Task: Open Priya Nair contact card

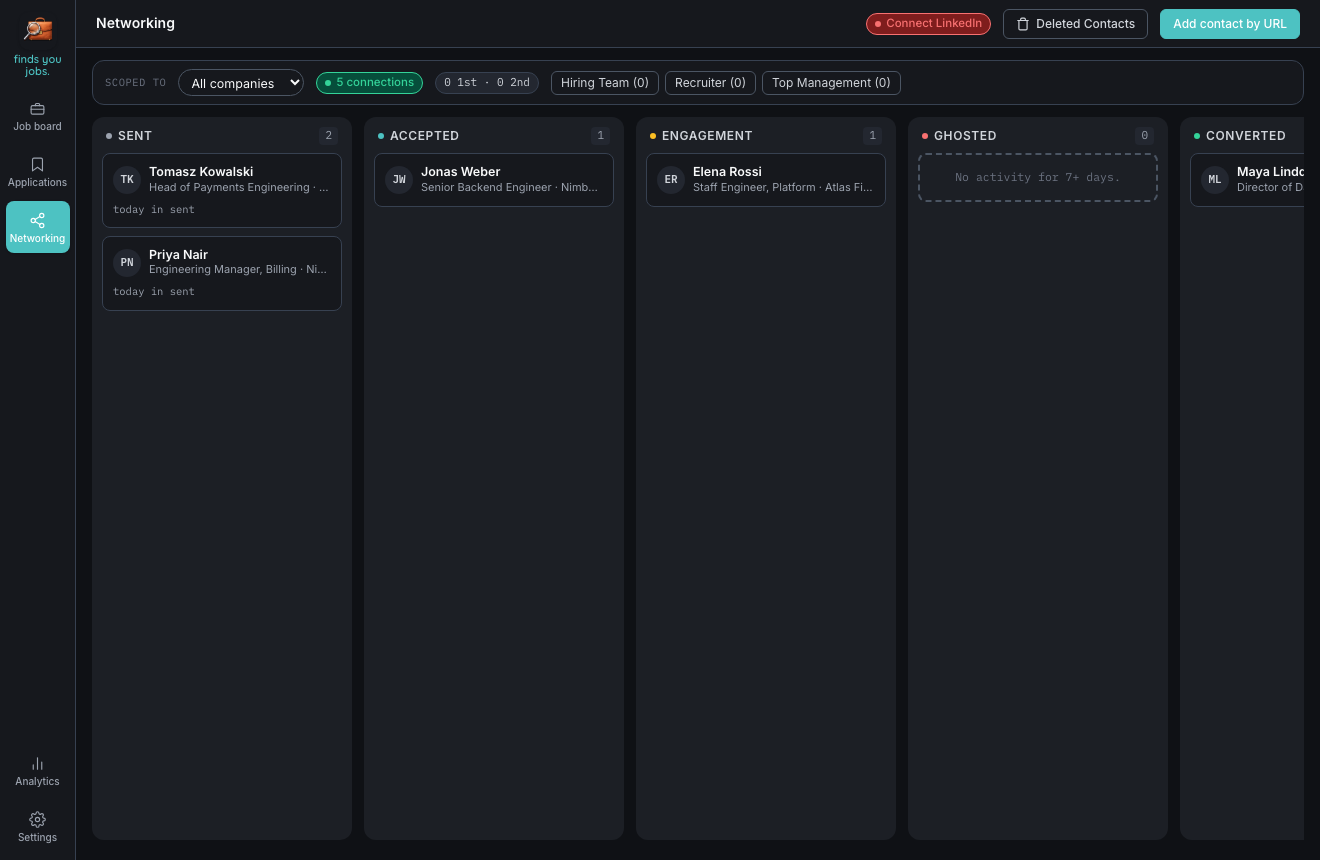Action: pyautogui.click(x=222, y=273)
